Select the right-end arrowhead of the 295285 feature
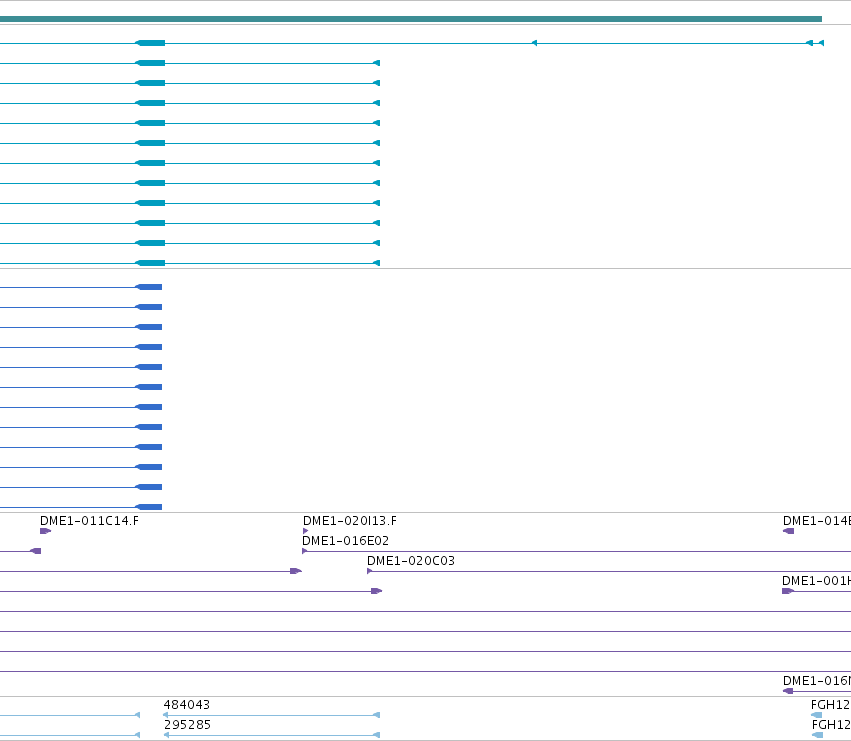851x741 pixels. coord(377,736)
